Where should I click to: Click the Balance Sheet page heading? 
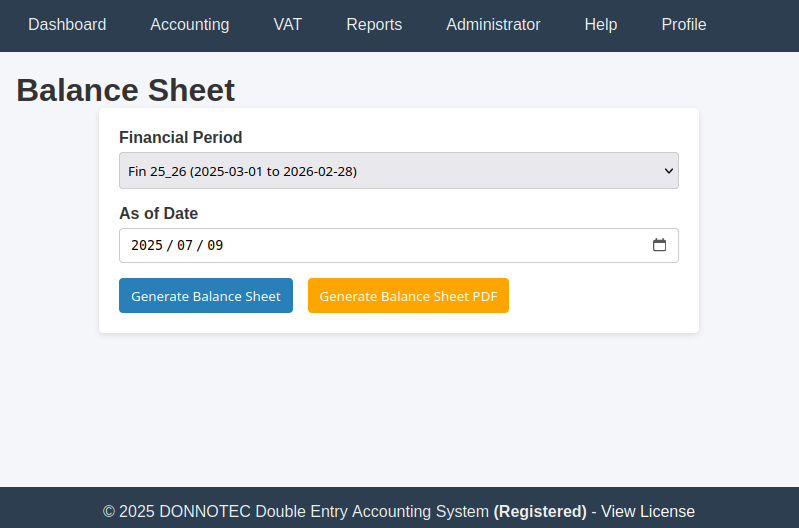coord(125,90)
